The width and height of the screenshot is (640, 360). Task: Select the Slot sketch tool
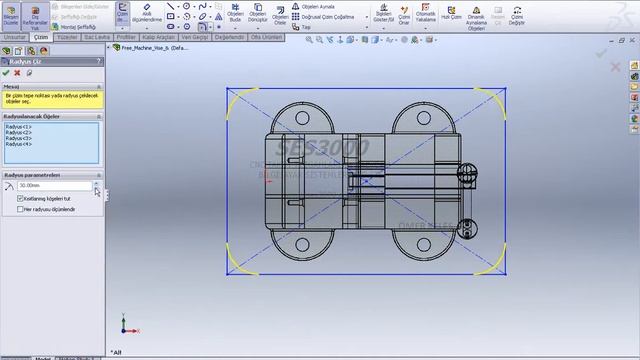pyautogui.click(x=171, y=27)
